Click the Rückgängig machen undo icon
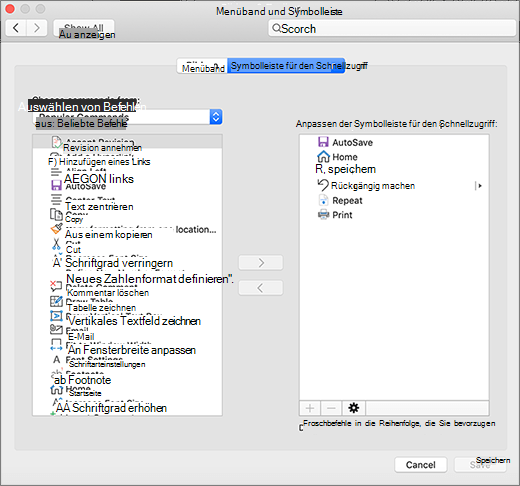Image resolution: width=520 pixels, height=486 pixels. pos(323,185)
